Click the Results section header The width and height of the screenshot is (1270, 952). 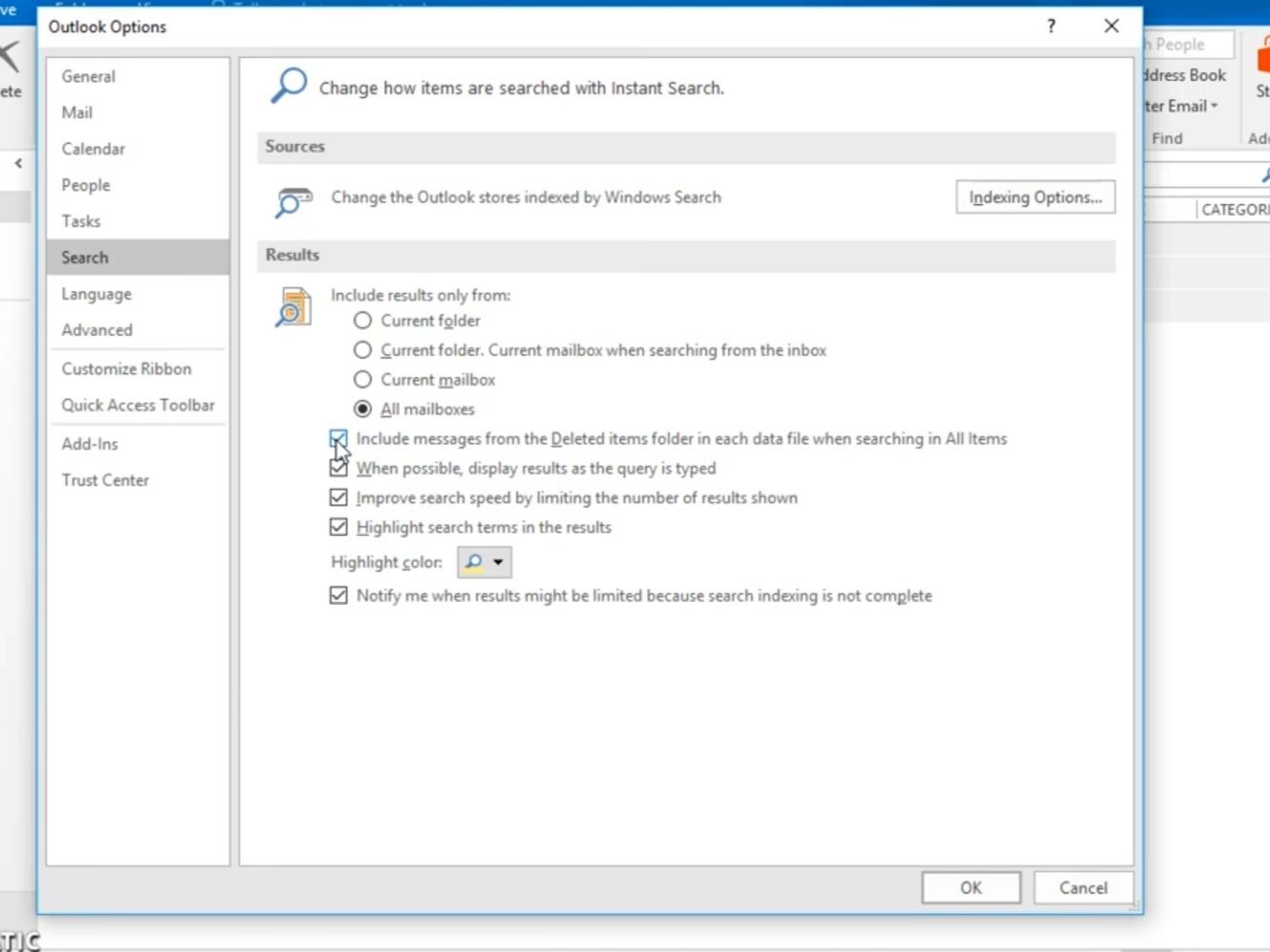click(x=686, y=256)
